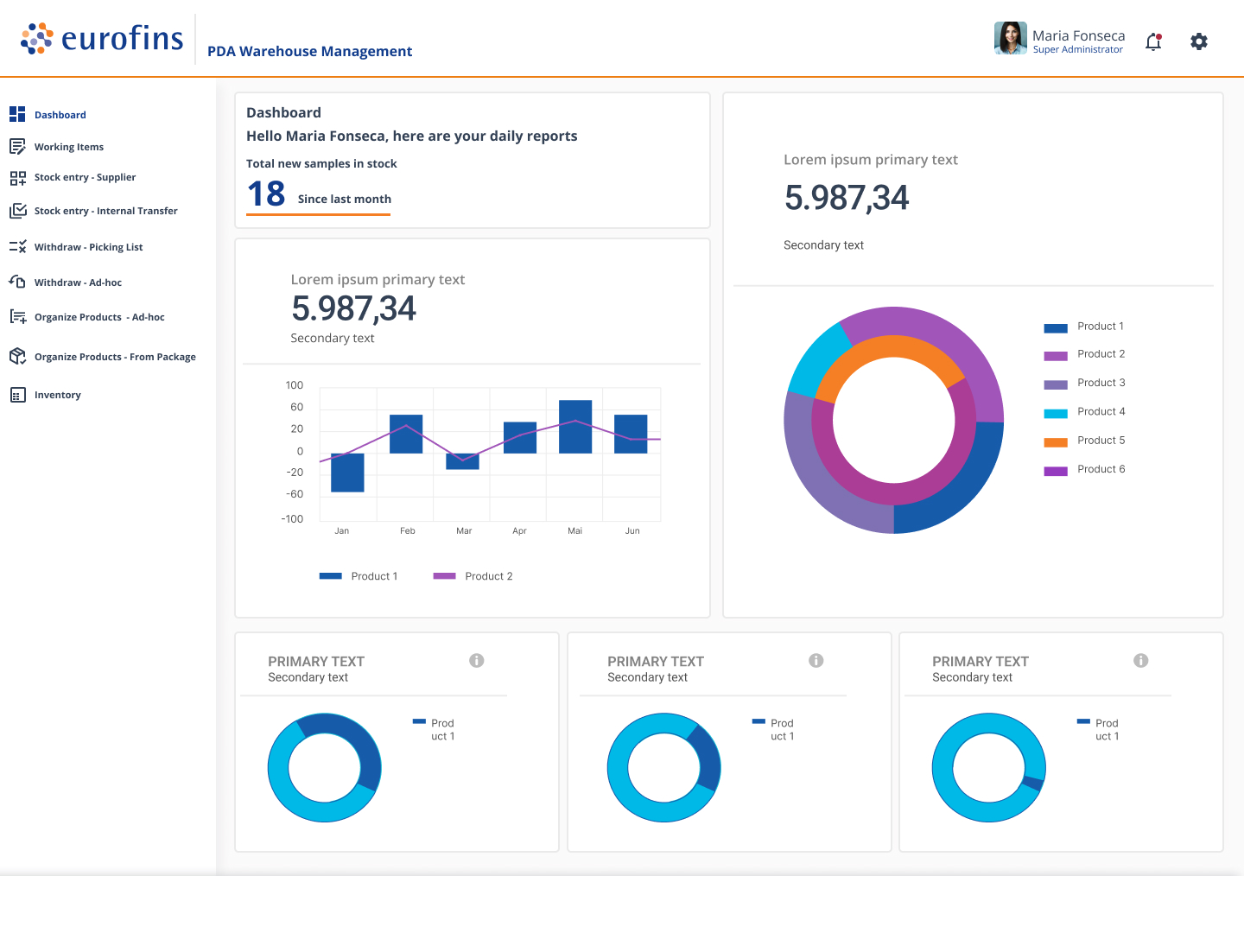Click the Eurofins logo
1244x952 pixels.
[x=102, y=39]
